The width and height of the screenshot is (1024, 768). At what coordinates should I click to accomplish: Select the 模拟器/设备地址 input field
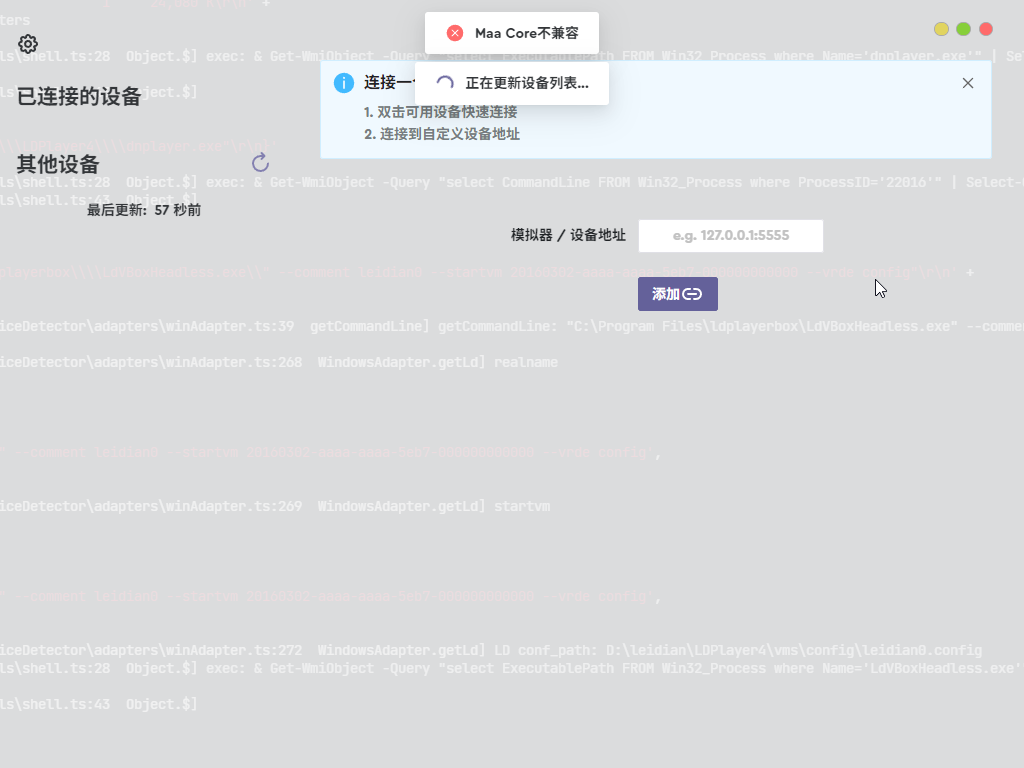(x=730, y=236)
